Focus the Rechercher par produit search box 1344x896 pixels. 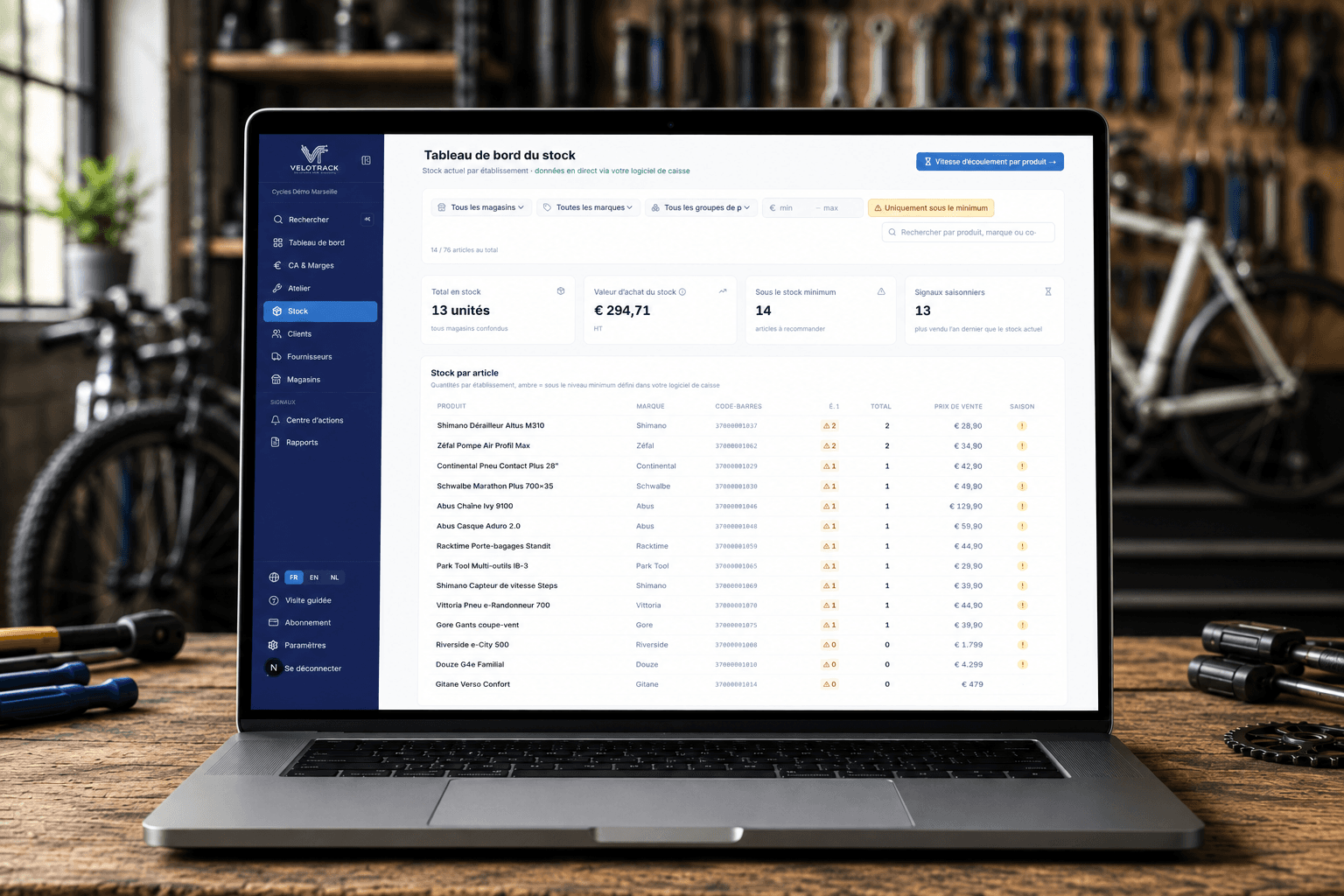pos(969,233)
